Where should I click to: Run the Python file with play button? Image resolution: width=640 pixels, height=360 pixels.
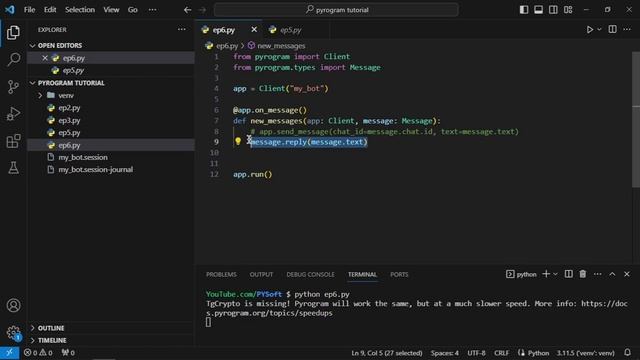click(589, 30)
